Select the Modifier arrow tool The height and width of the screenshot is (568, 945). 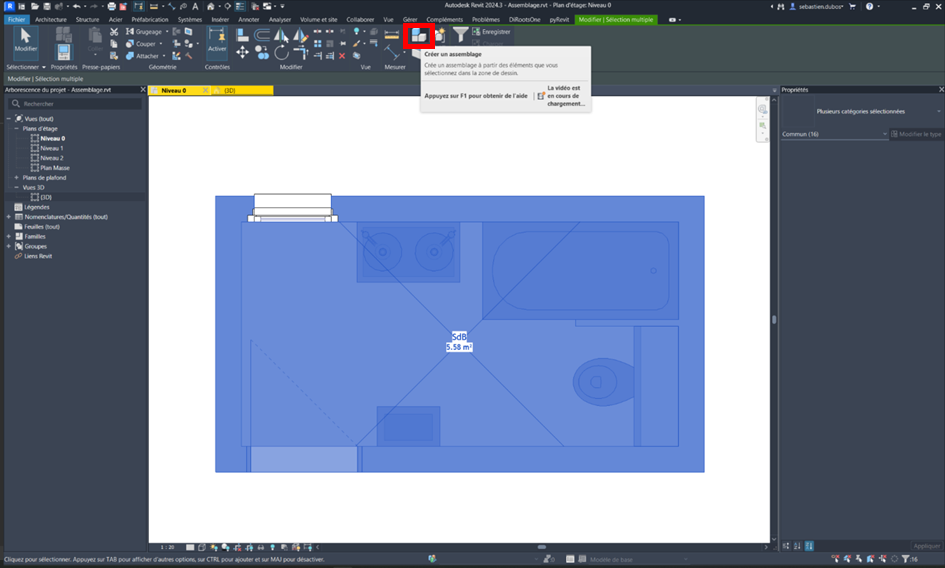coord(25,40)
